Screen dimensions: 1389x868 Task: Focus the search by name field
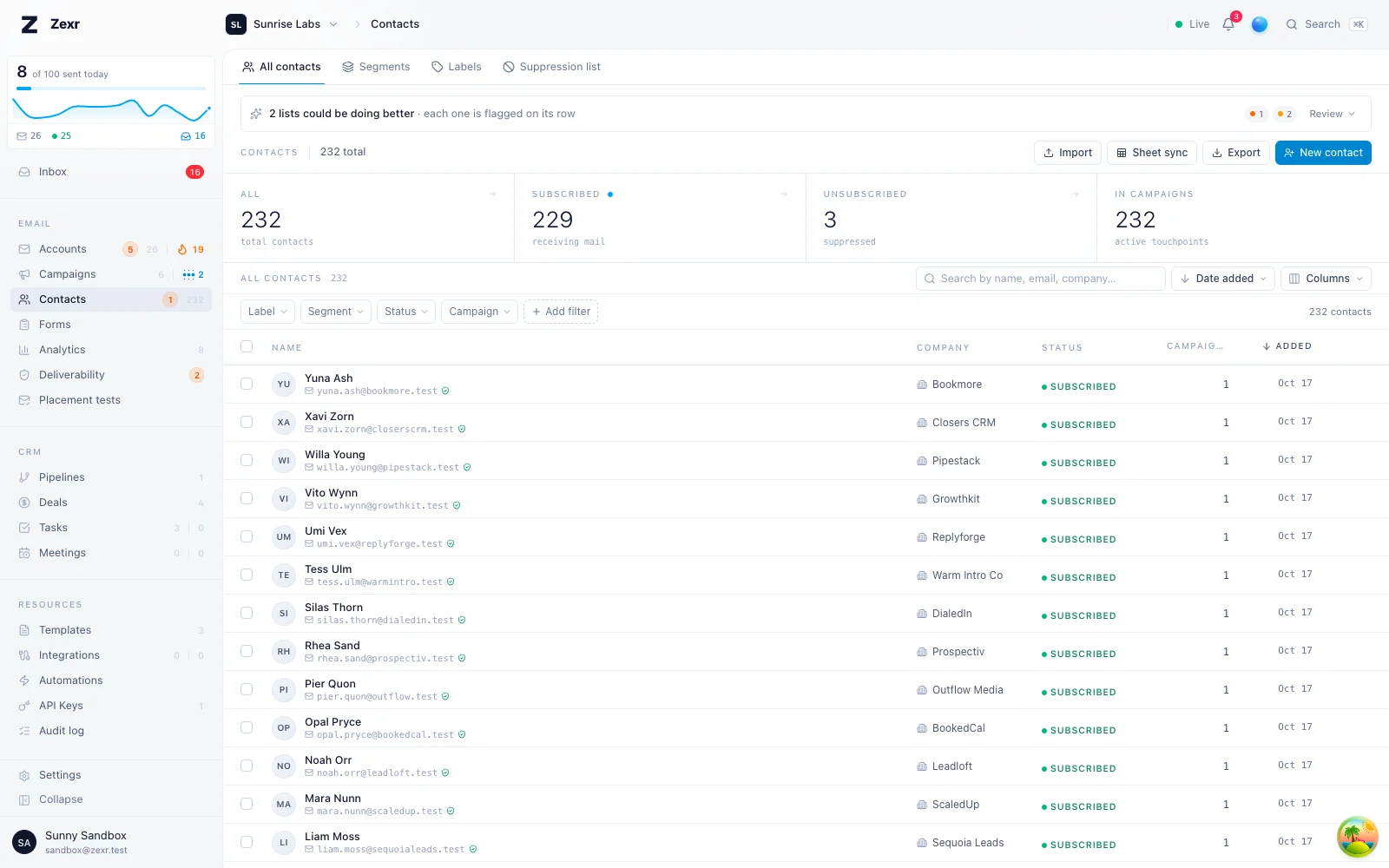pyautogui.click(x=1041, y=279)
